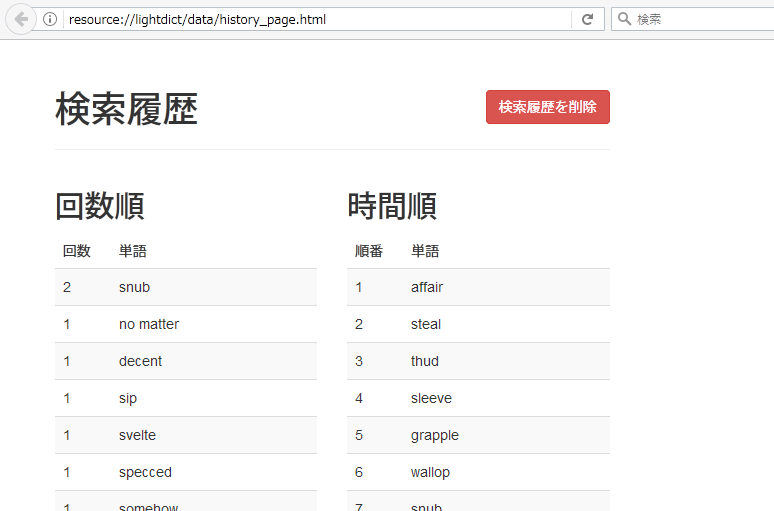Screen dimensions: 774x511
Task: Click order number 5 beside grapple
Action: (359, 435)
